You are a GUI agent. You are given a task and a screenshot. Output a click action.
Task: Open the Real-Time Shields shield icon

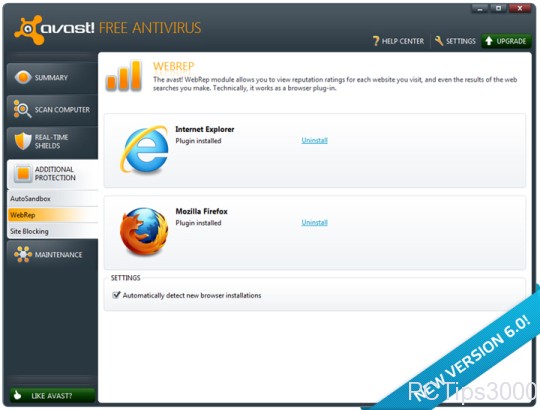[23, 141]
